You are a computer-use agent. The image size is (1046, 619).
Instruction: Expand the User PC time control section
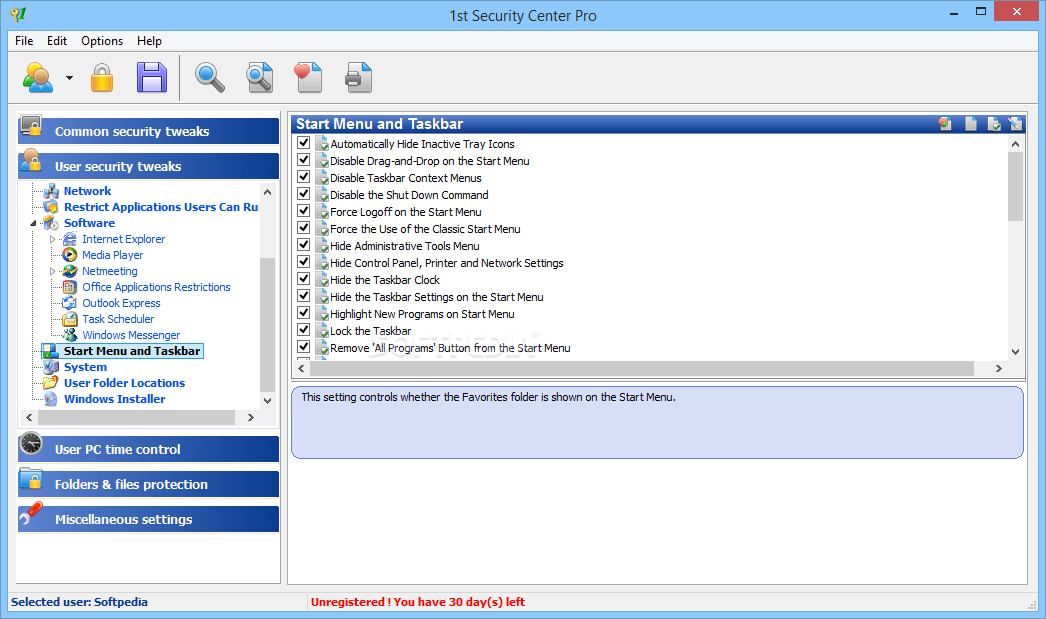point(148,449)
